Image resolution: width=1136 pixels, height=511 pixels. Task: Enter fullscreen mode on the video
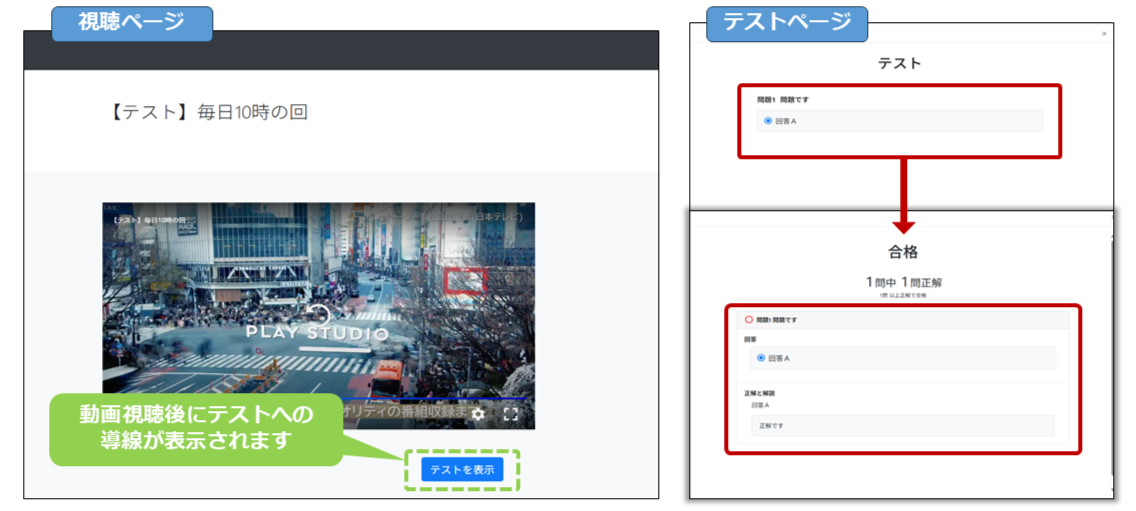(511, 414)
